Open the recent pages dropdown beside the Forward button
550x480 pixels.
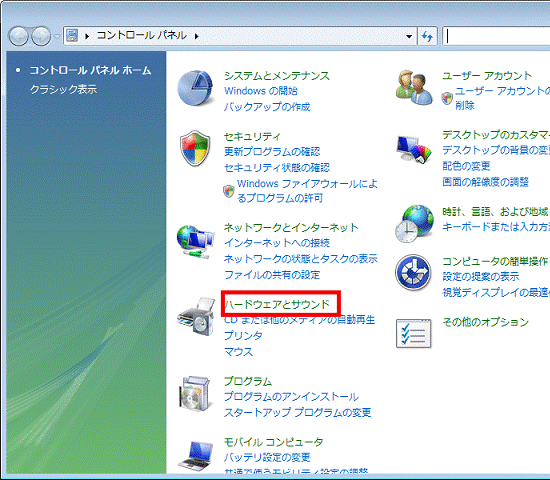point(57,36)
